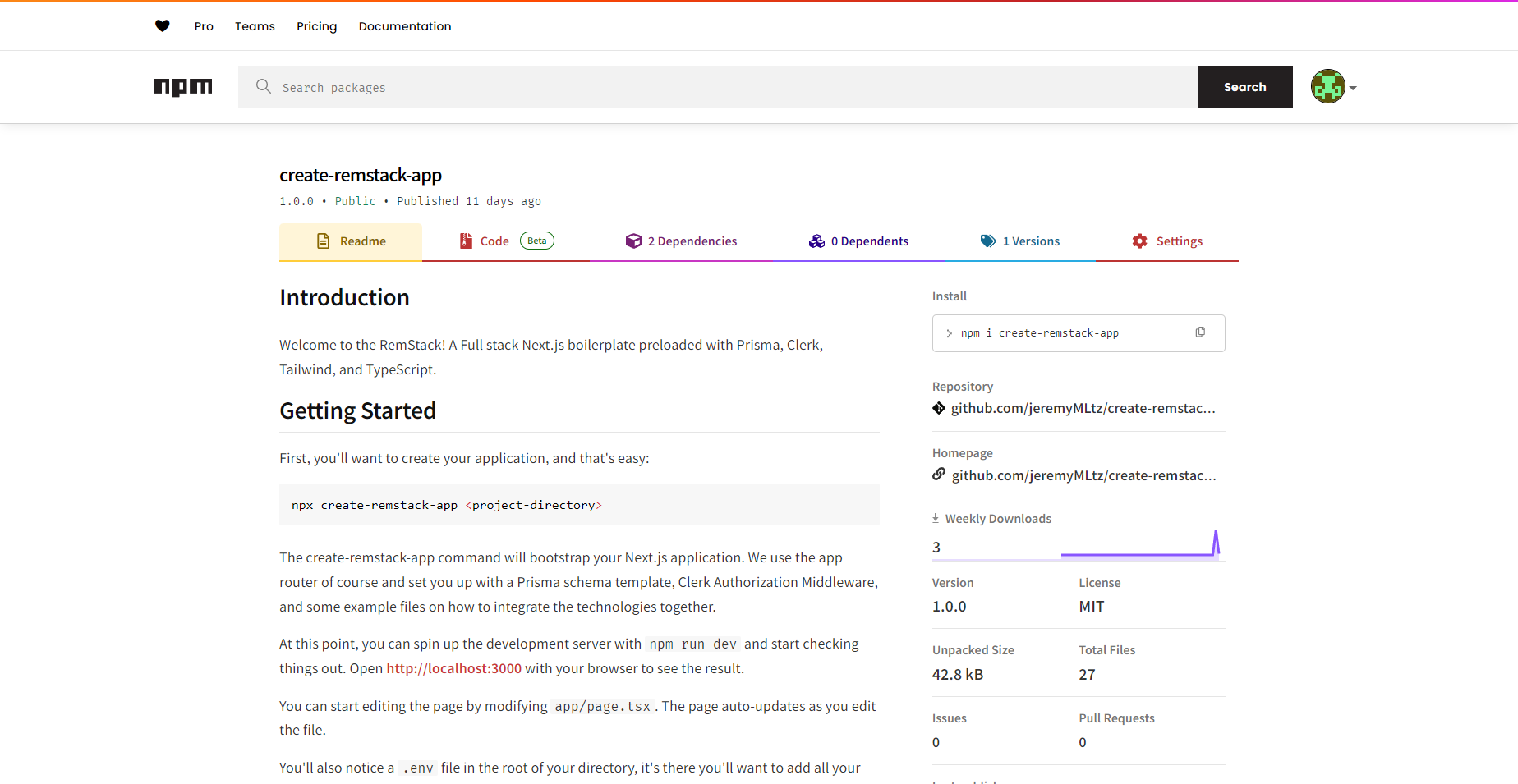Open the user avatar menu
The image size is (1518, 784).
tap(1327, 86)
